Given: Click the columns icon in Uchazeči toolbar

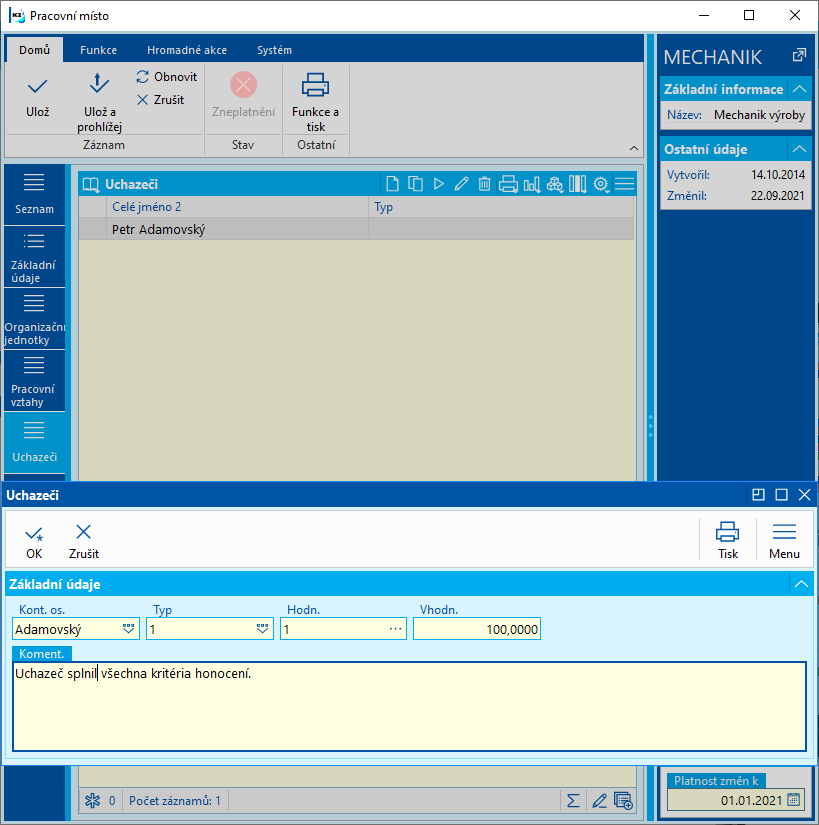Looking at the screenshot, I should 578,184.
